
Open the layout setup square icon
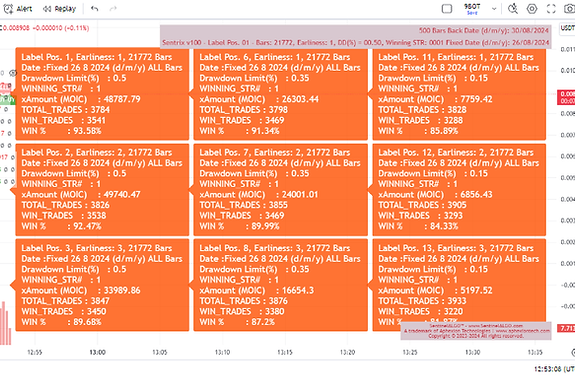coord(447,8)
